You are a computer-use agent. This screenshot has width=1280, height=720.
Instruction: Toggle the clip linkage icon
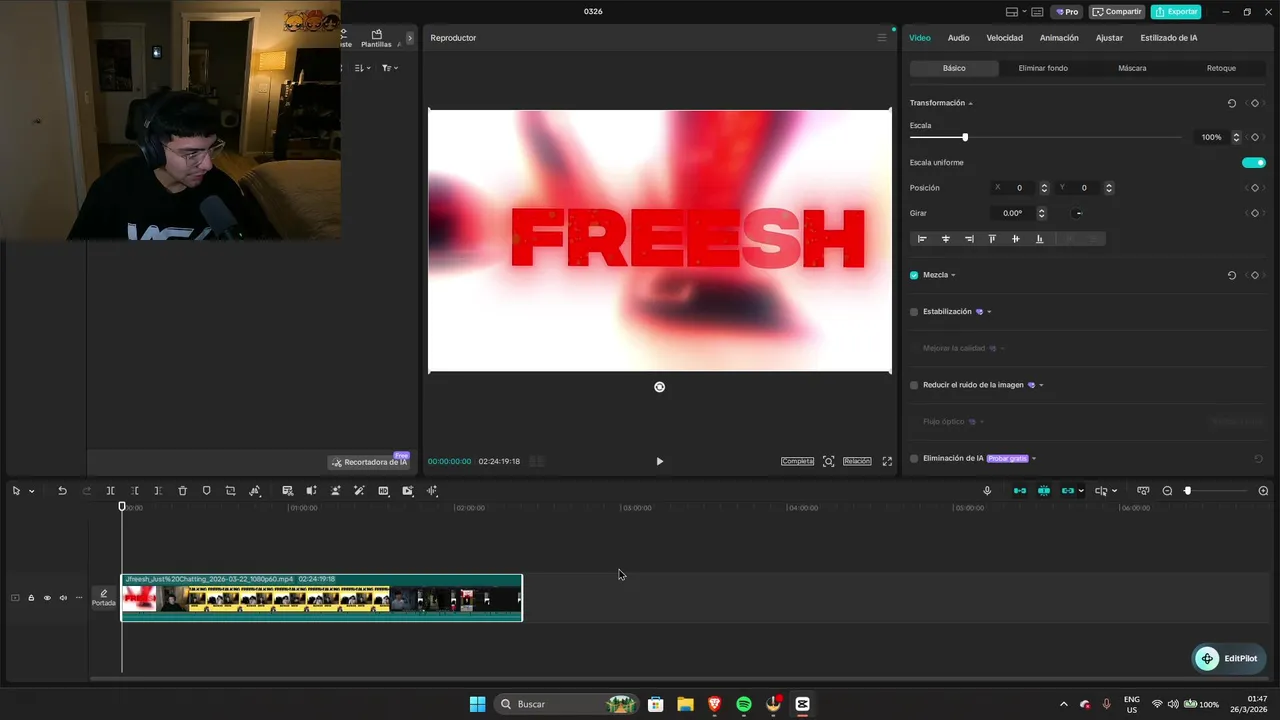(x=1068, y=491)
